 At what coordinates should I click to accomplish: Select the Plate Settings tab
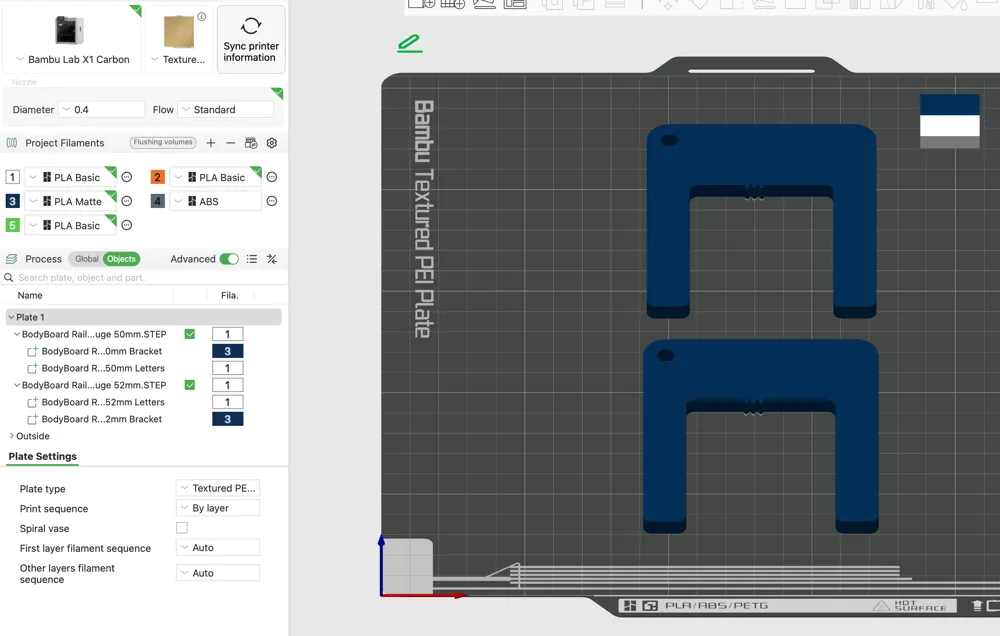pyautogui.click(x=42, y=457)
